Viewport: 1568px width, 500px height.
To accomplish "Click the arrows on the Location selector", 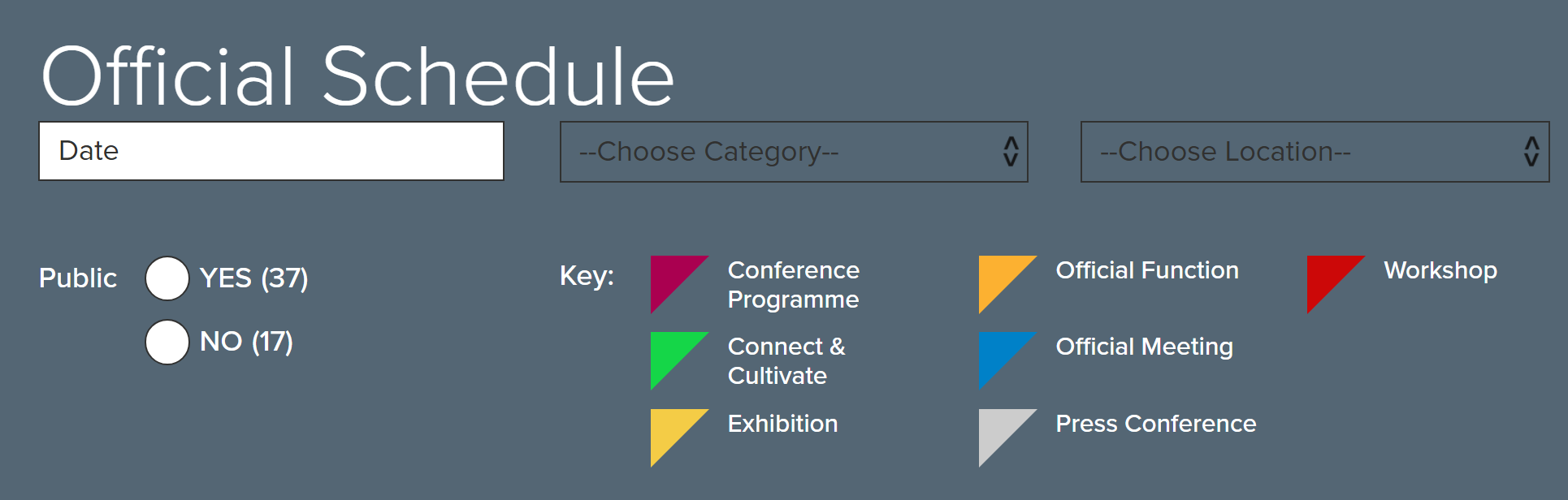I will click(1531, 152).
